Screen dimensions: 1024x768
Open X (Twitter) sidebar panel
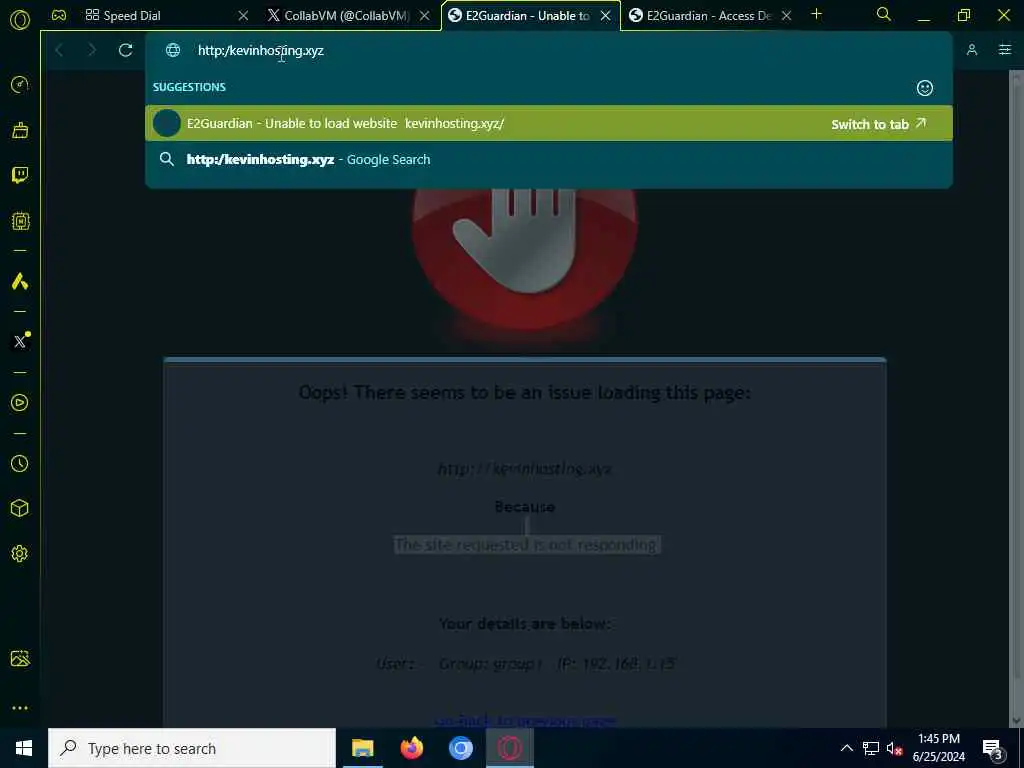pyautogui.click(x=20, y=342)
